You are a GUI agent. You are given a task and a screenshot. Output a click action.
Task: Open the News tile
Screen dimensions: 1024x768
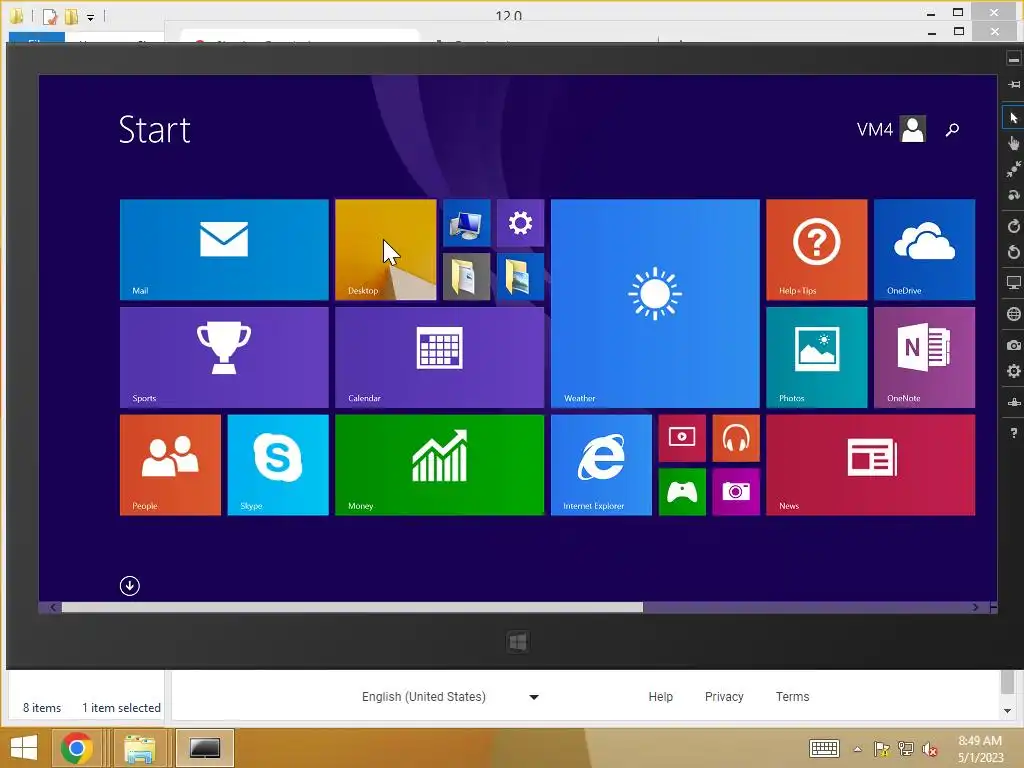[x=871, y=465]
